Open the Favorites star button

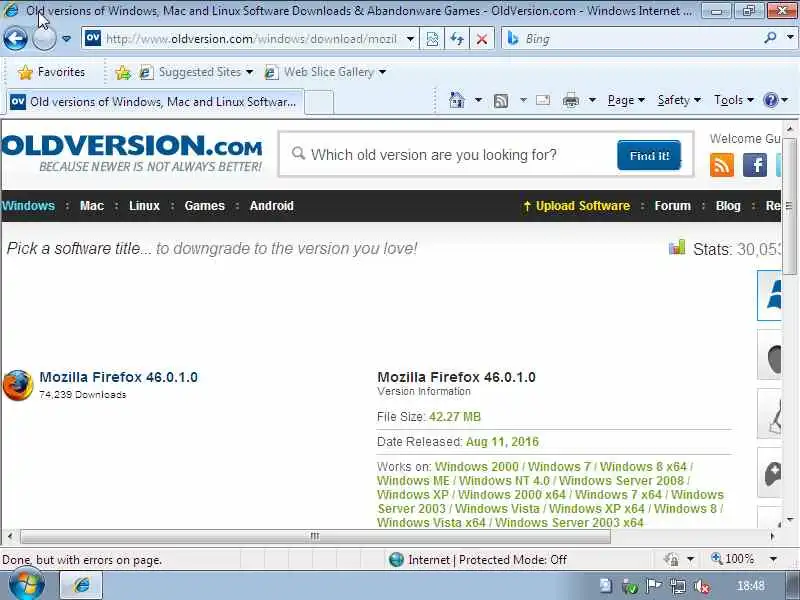tap(52, 72)
